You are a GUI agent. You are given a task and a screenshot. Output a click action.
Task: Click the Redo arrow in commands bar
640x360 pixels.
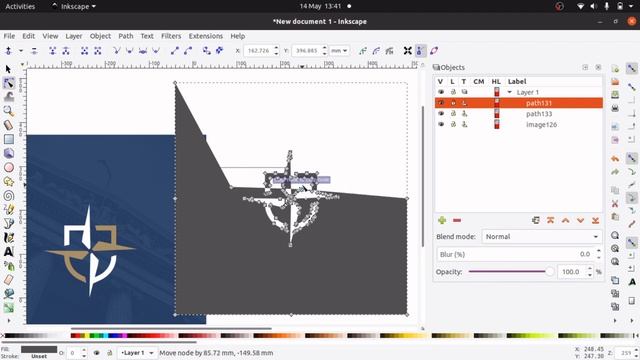(615, 172)
